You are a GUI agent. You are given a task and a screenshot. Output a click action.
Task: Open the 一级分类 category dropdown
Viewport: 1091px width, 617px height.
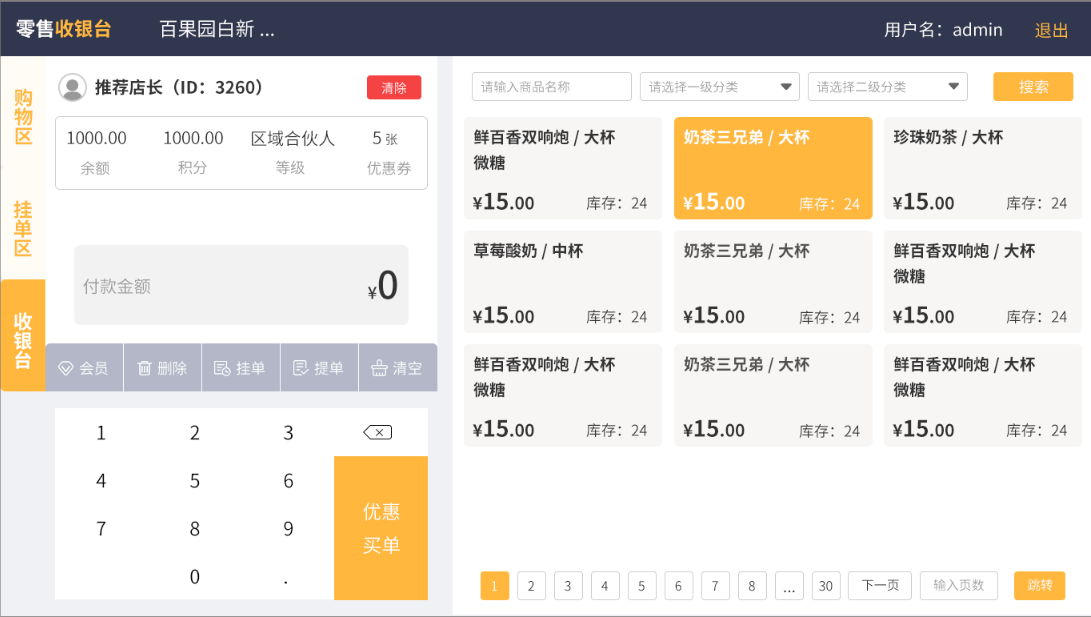[719, 87]
